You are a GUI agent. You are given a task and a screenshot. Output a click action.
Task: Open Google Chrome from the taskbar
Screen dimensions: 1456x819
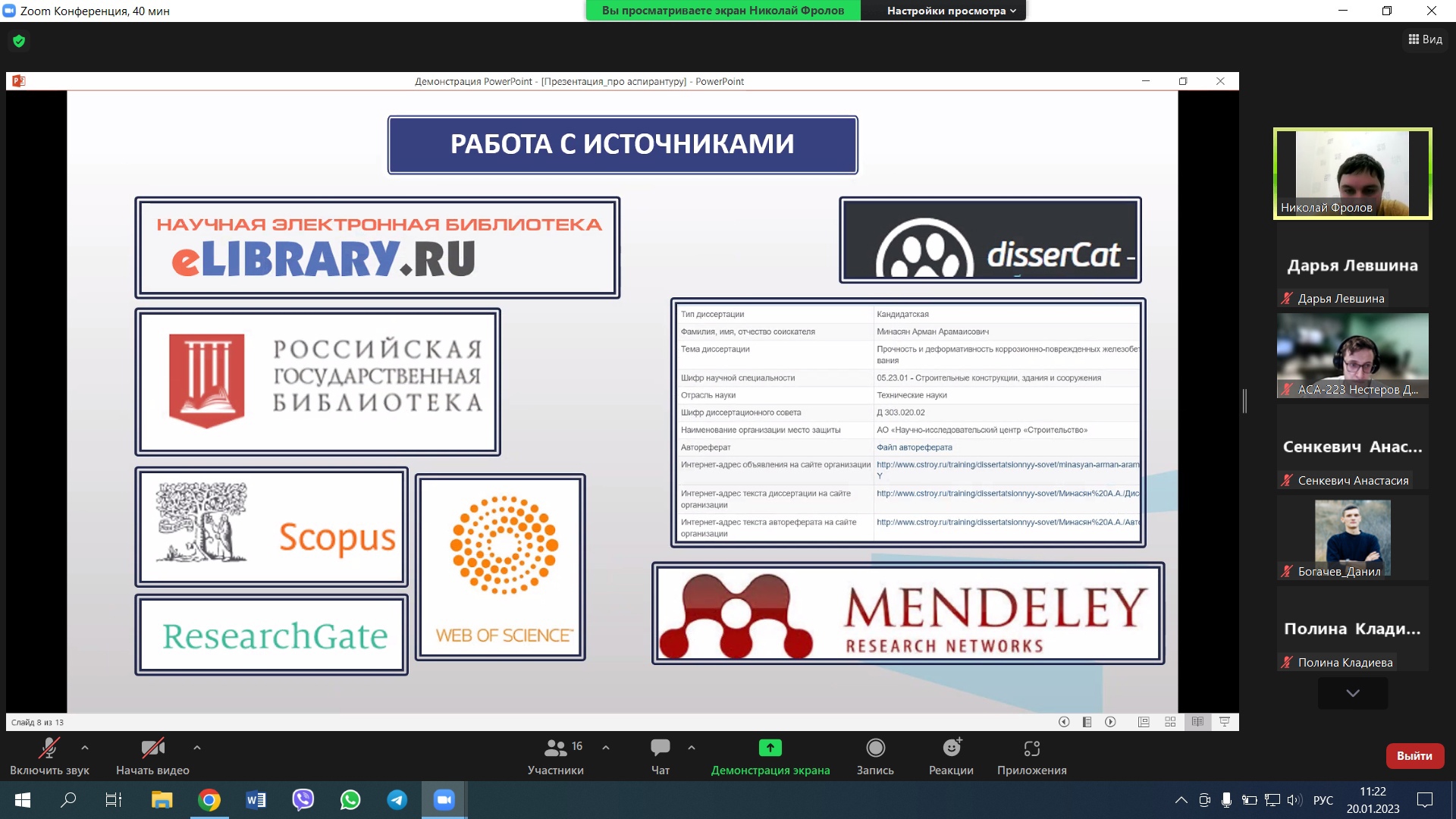(x=209, y=800)
